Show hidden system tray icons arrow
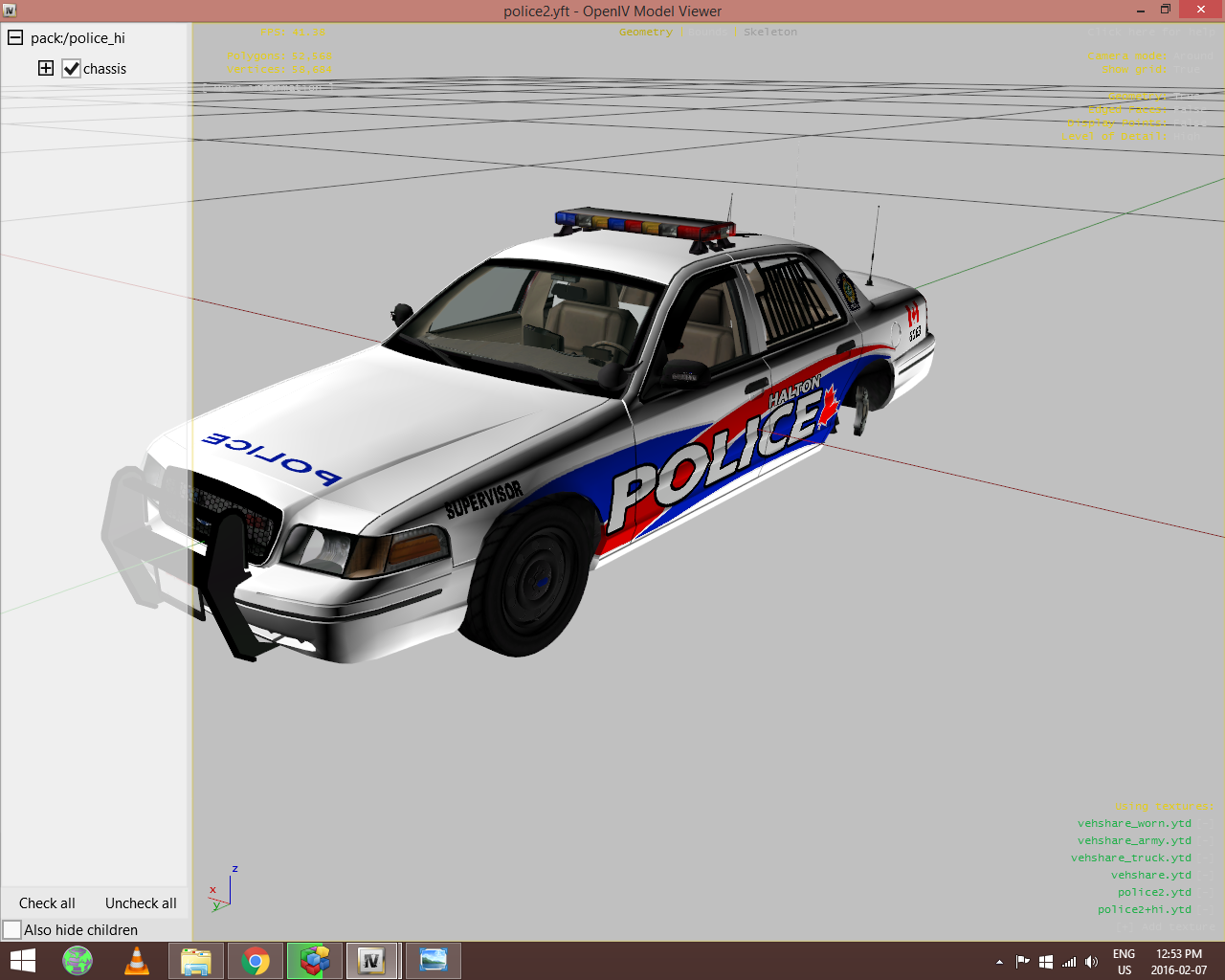Image resolution: width=1225 pixels, height=980 pixels. [999, 962]
